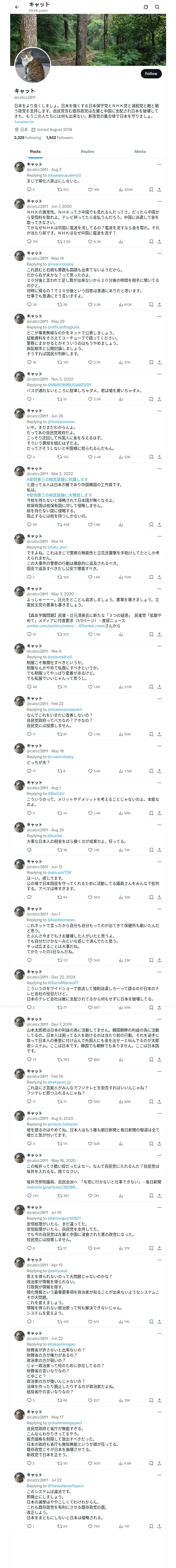Viewport: 176px width, 1568px height.
Task: Switch to the Replies tab
Action: [x=87, y=152]
